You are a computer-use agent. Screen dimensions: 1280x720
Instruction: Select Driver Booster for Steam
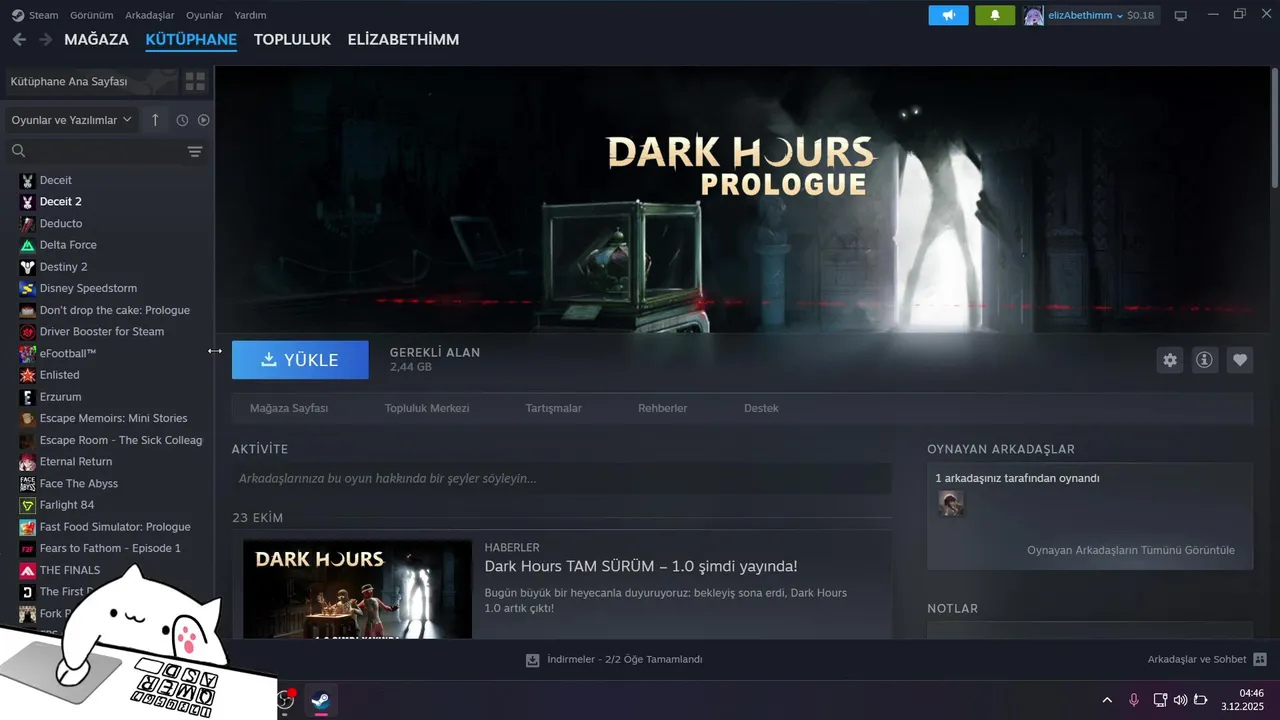coord(102,332)
